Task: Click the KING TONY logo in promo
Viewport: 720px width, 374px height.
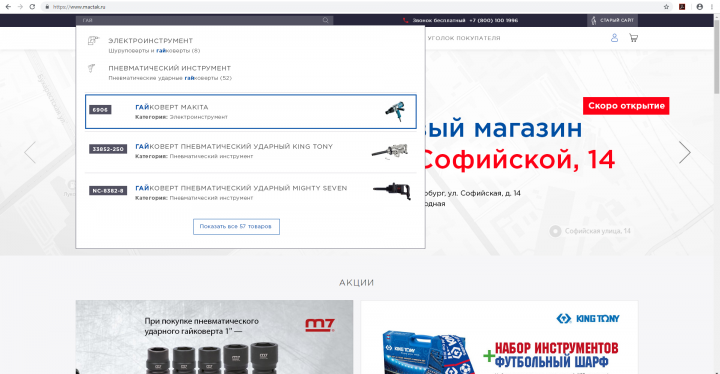Action: pyautogui.click(x=588, y=318)
